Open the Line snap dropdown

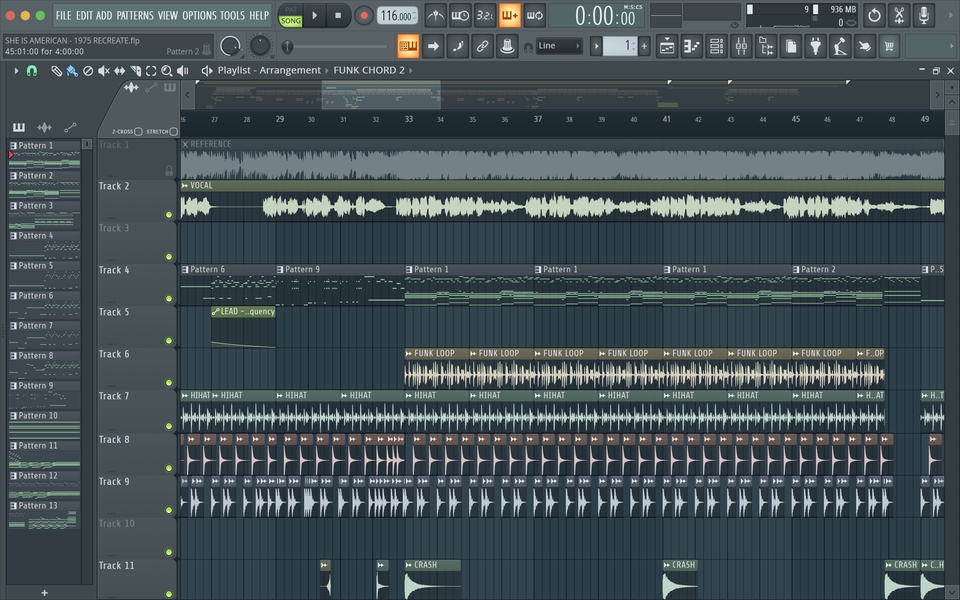[x=560, y=45]
